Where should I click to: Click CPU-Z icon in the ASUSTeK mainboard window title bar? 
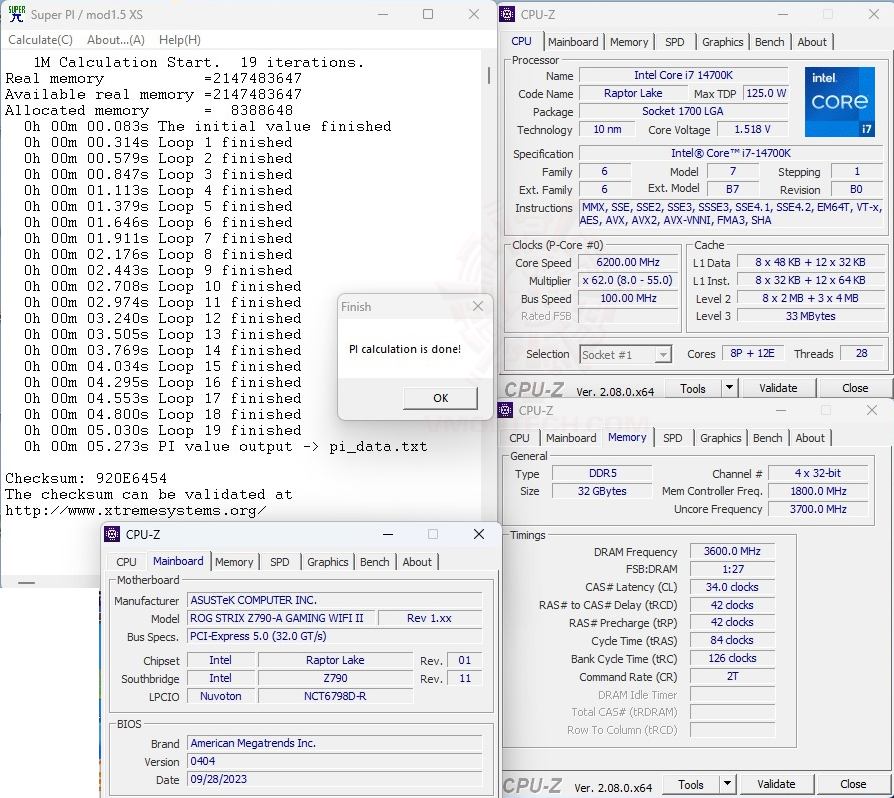(x=114, y=535)
